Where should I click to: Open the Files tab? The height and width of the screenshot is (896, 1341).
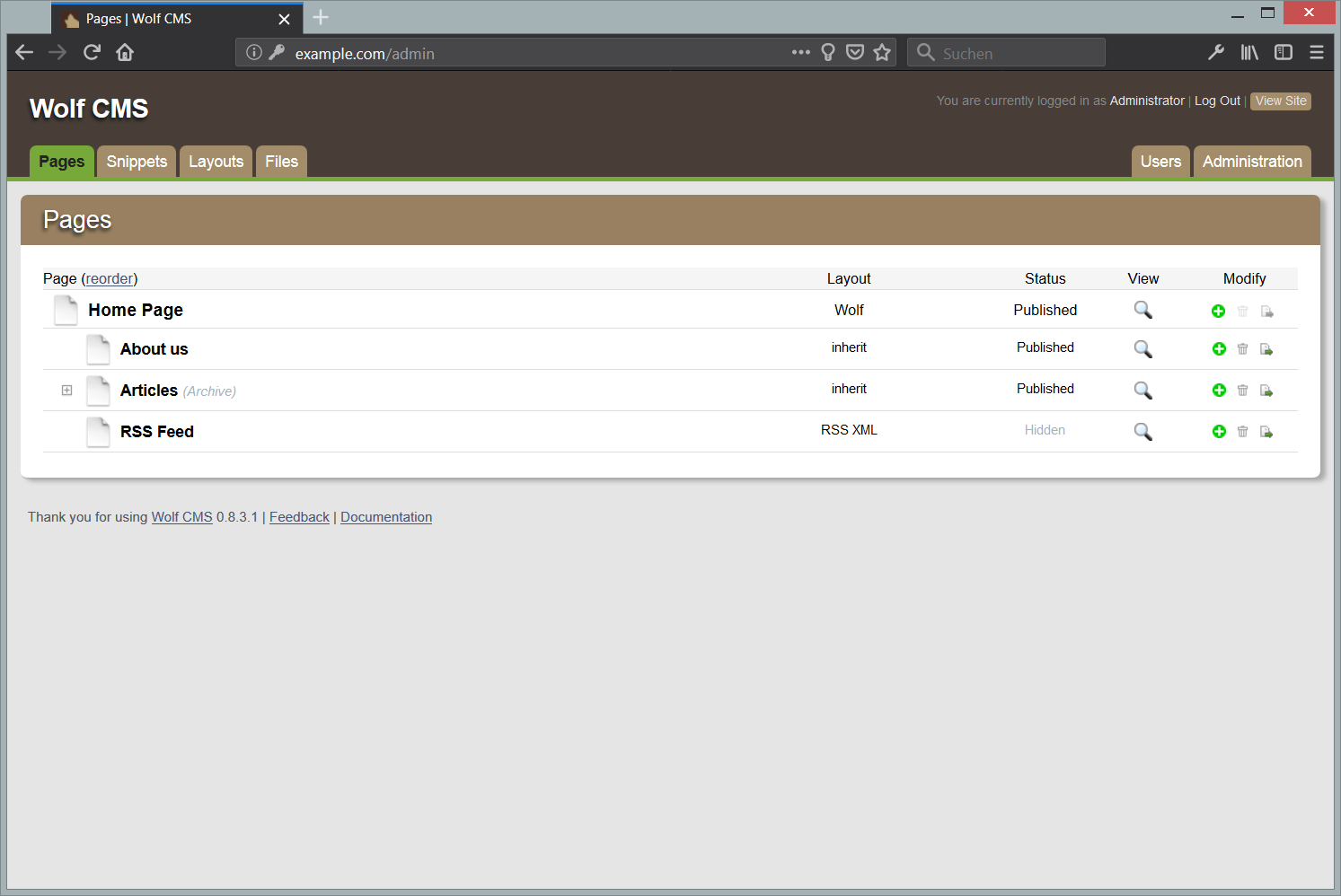click(x=281, y=162)
